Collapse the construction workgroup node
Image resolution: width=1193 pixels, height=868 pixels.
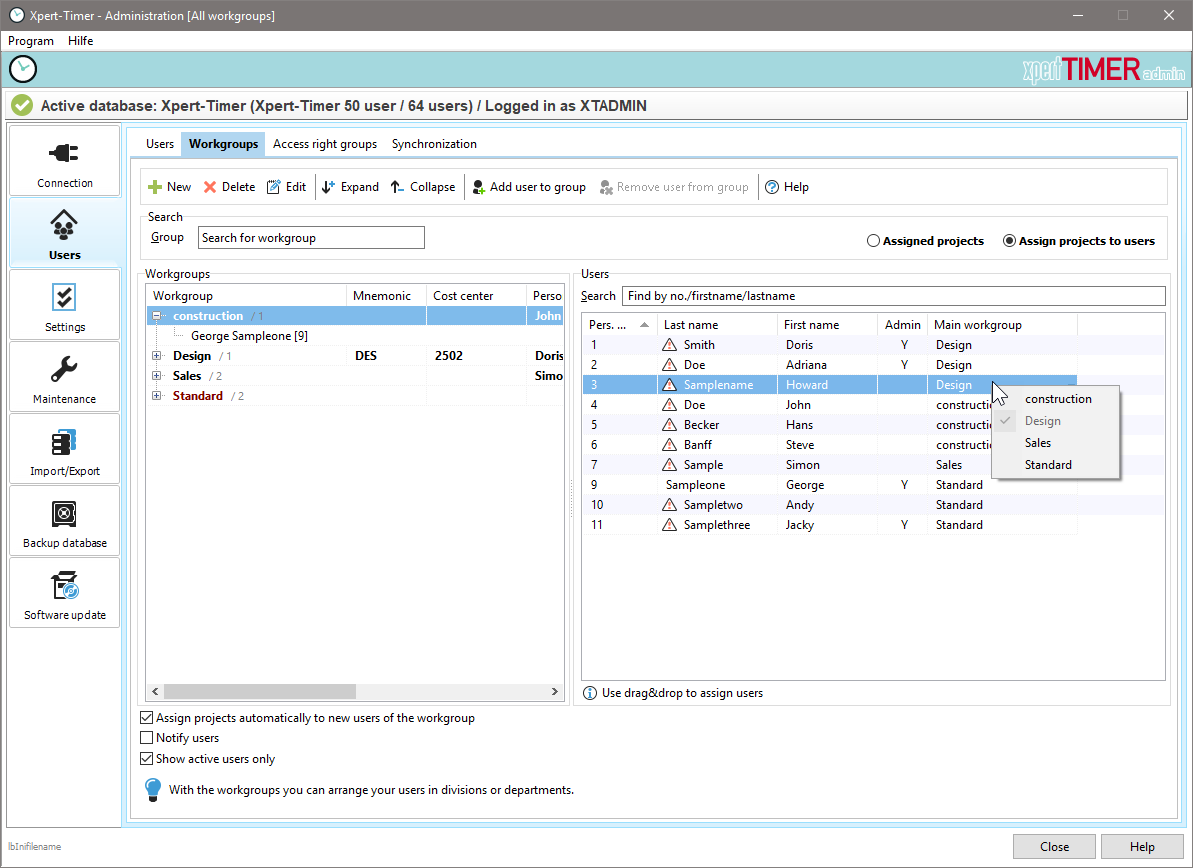coord(157,316)
